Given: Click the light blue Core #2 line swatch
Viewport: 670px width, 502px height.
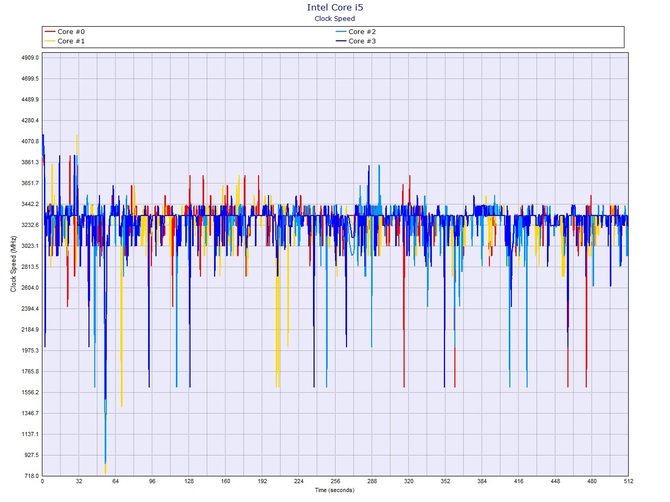Looking at the screenshot, I should pyautogui.click(x=341, y=32).
